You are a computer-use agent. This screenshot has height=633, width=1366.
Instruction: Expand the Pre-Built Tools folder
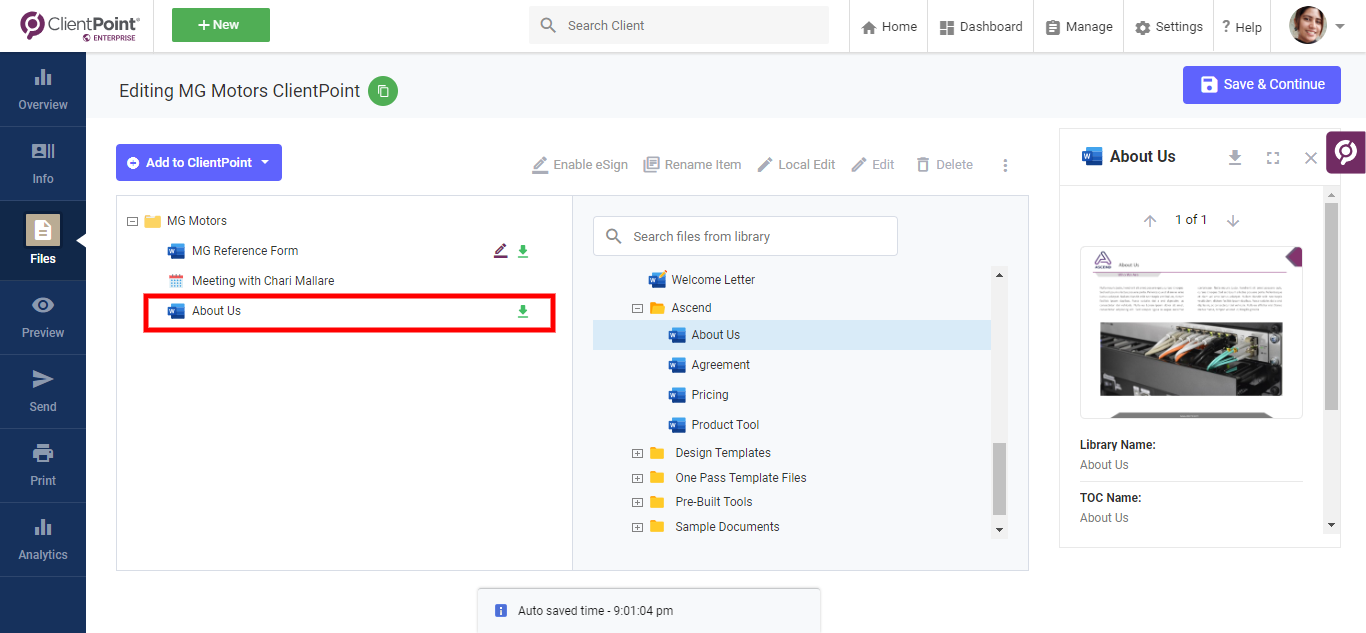[637, 503]
